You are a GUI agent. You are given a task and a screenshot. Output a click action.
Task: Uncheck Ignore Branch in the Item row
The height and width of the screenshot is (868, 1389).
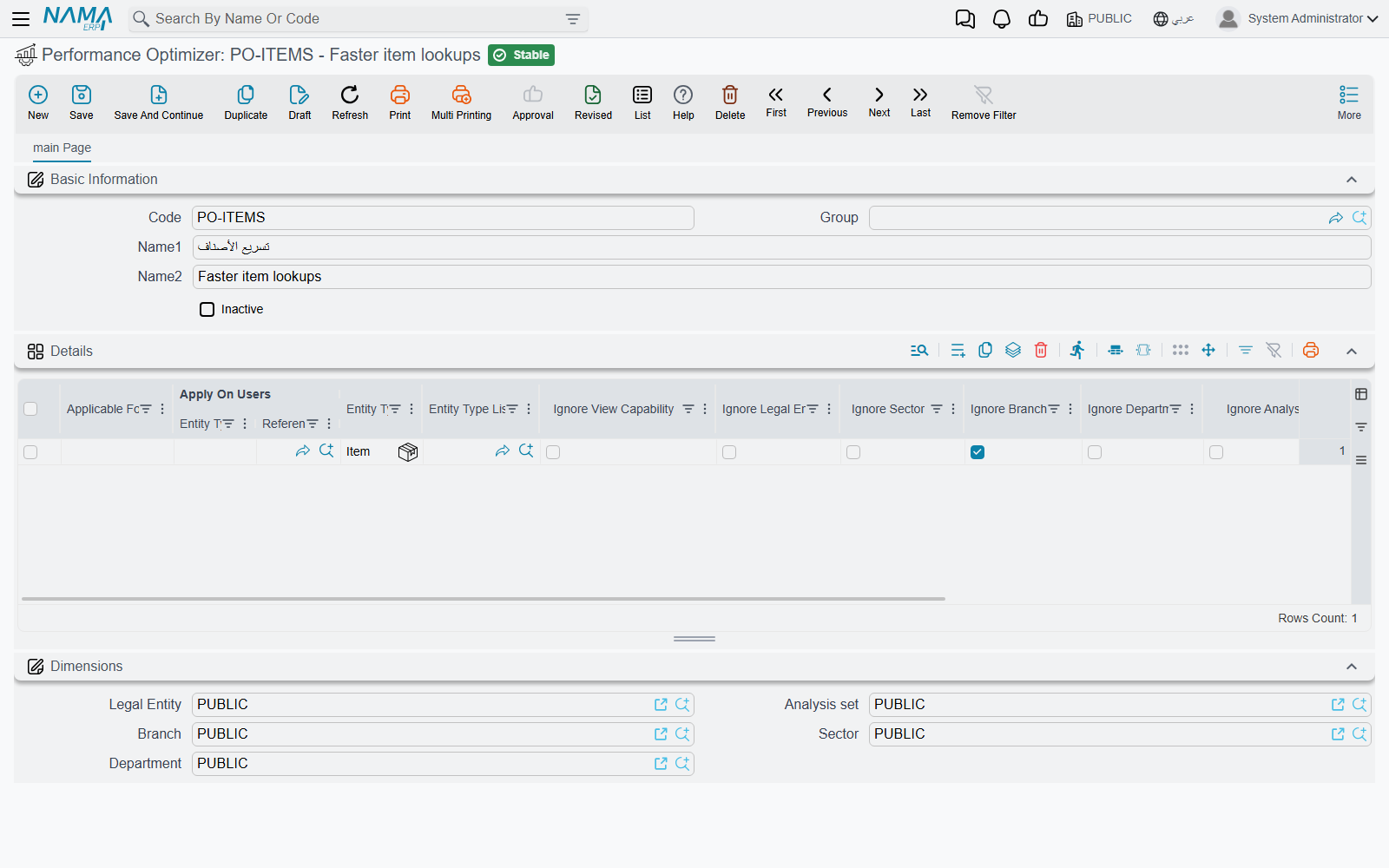[978, 452]
